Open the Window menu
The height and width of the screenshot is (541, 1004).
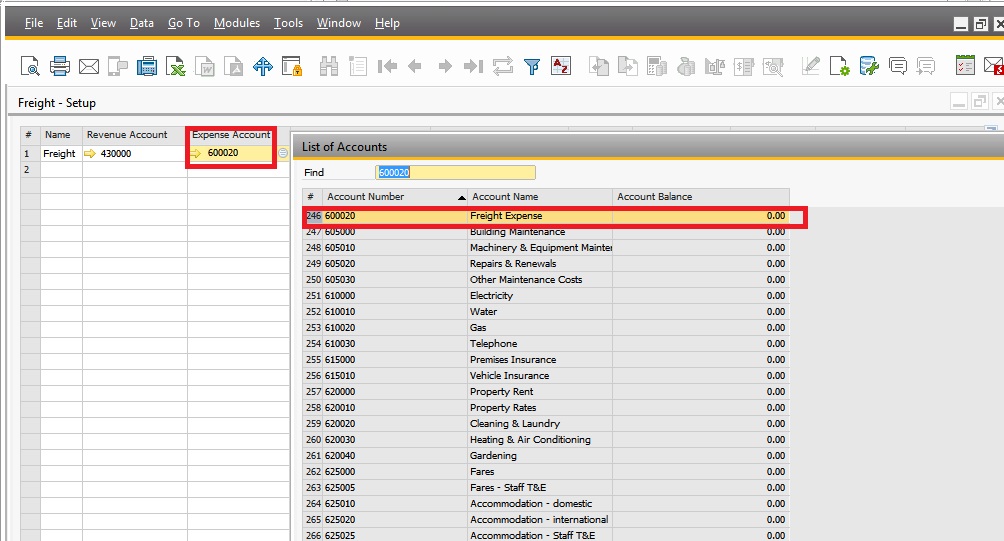click(x=339, y=23)
